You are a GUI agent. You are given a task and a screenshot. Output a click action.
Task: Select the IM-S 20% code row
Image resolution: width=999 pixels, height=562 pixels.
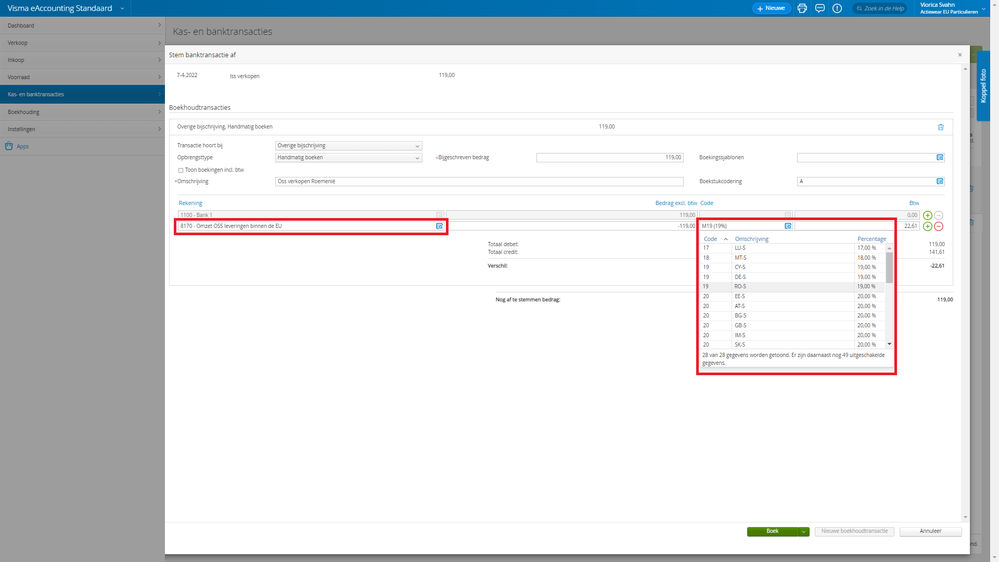point(793,335)
